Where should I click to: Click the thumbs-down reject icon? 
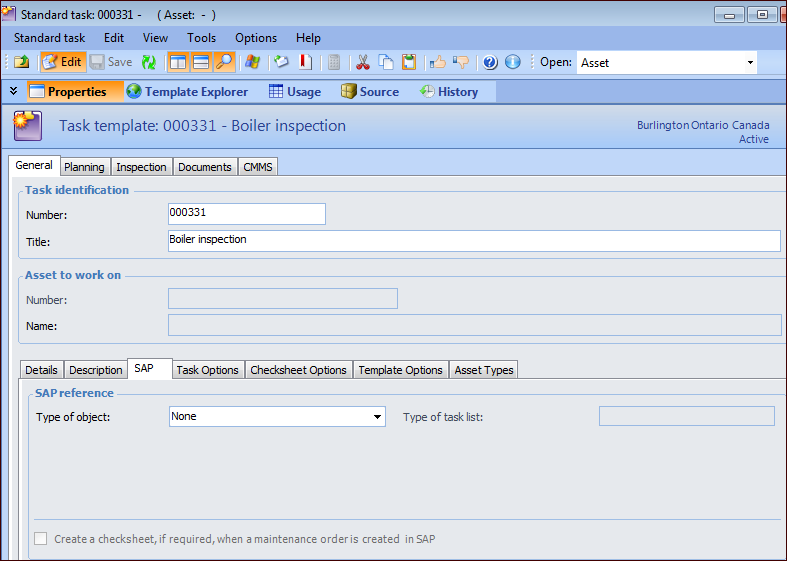[x=461, y=62]
